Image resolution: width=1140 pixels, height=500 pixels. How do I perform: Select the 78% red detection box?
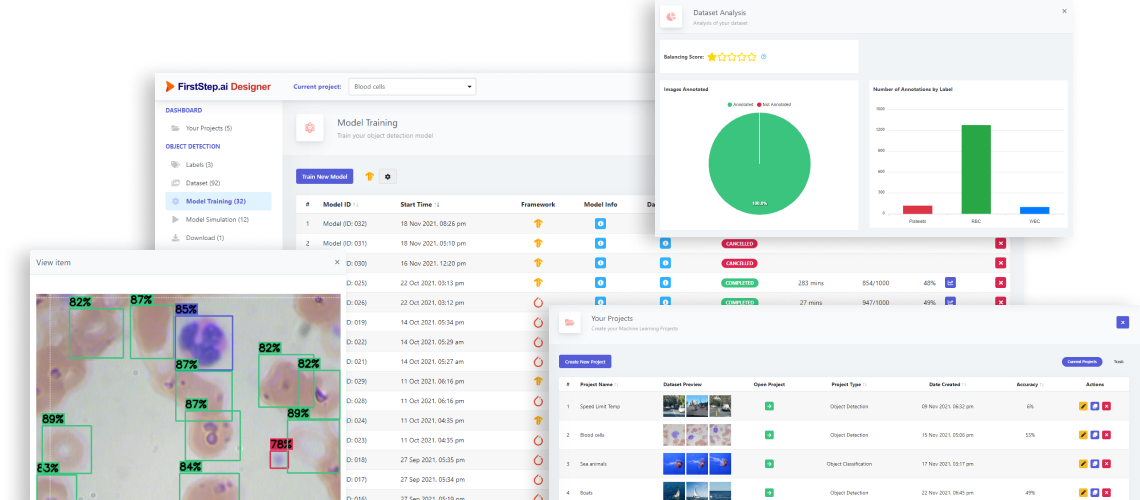(x=279, y=459)
